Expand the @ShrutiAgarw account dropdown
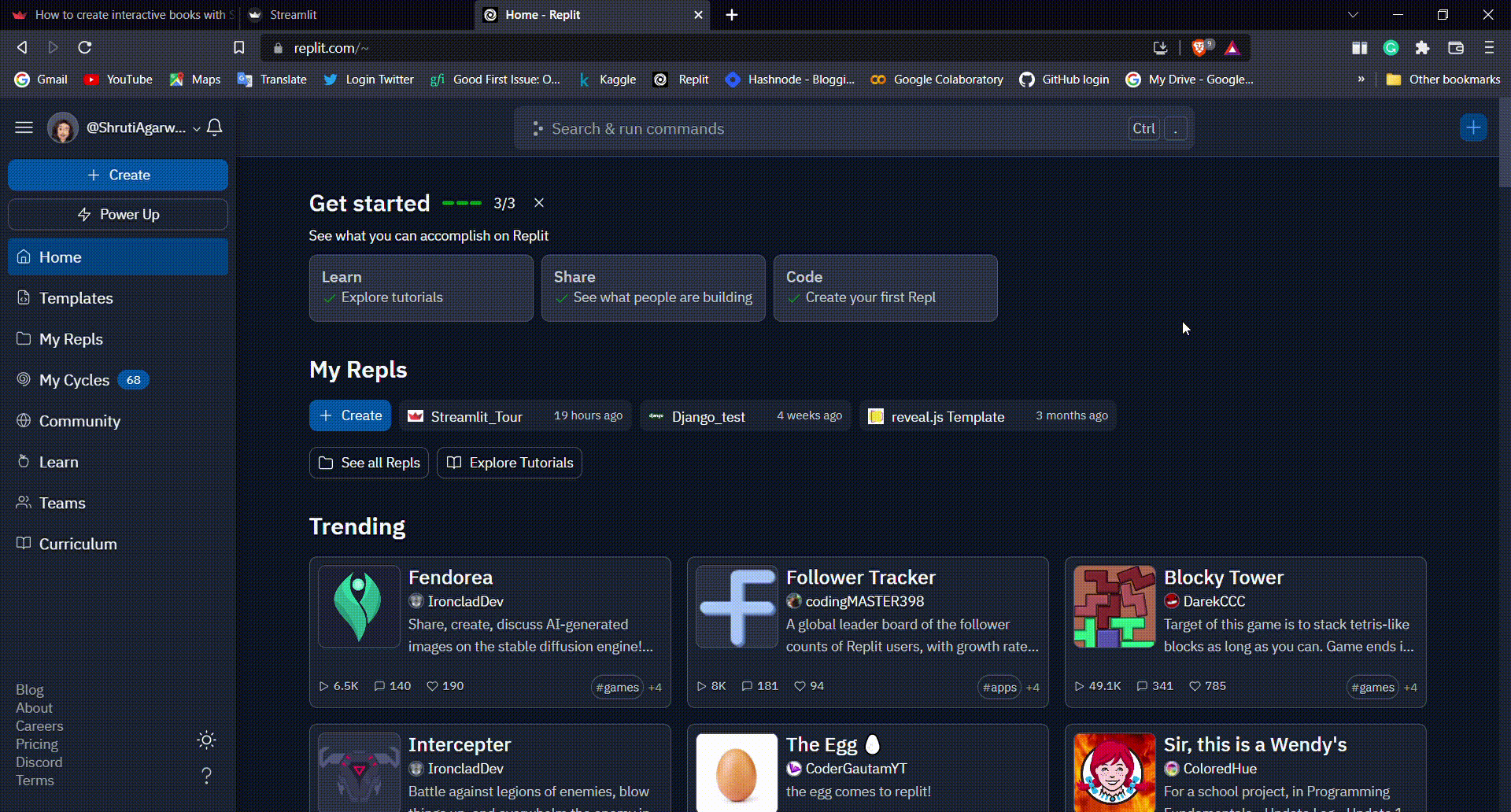The height and width of the screenshot is (812, 1511). (x=196, y=128)
